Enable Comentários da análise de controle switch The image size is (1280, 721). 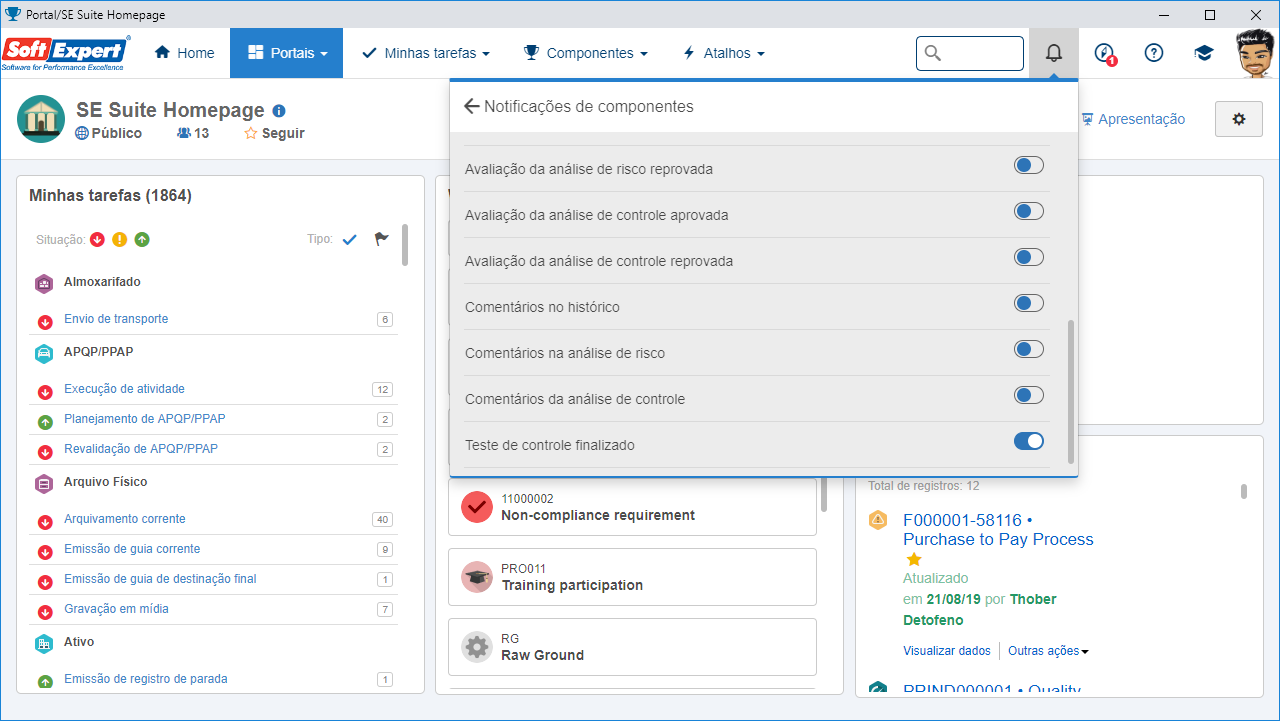click(x=1029, y=395)
